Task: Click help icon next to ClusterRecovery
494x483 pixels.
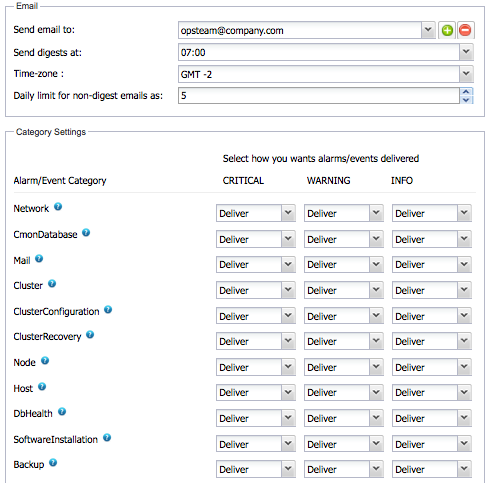Action: pyautogui.click(x=90, y=335)
